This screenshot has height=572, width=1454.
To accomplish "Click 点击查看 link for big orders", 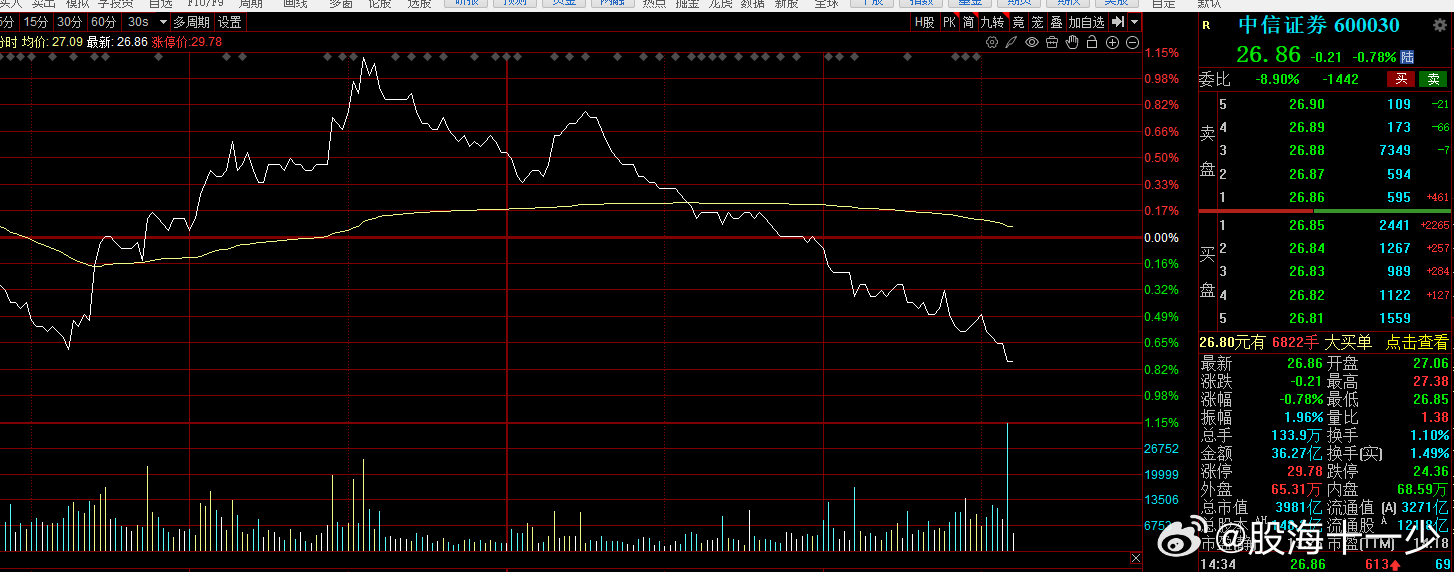I will 1416,342.
